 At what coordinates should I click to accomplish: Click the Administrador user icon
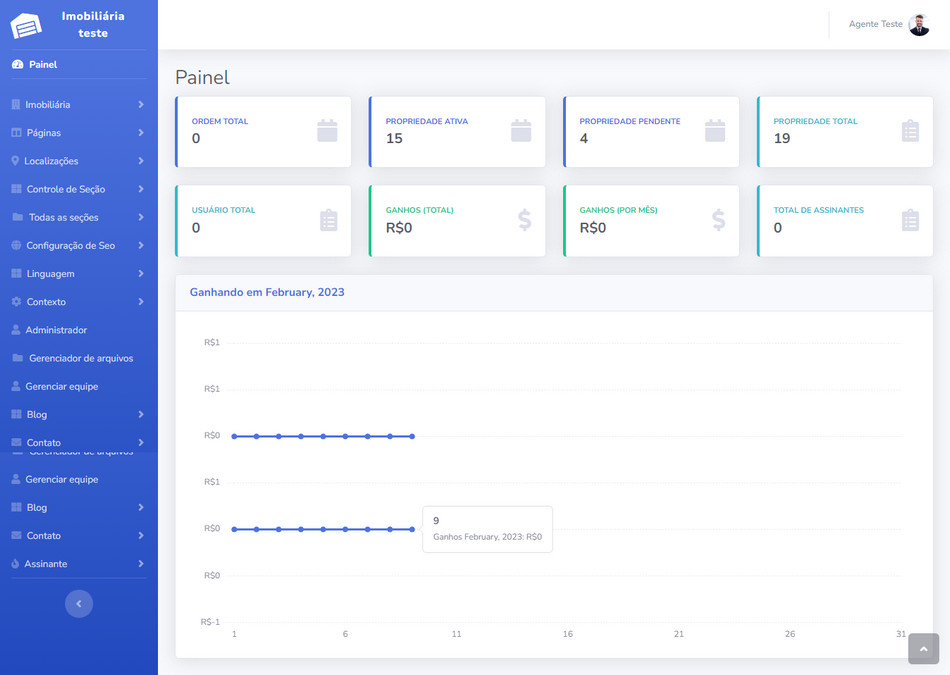16,330
